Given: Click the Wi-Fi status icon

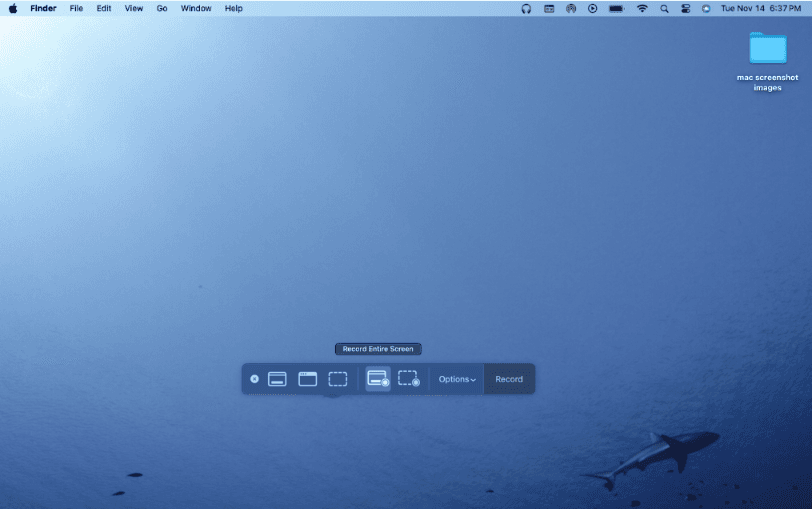Looking at the screenshot, I should [x=642, y=8].
